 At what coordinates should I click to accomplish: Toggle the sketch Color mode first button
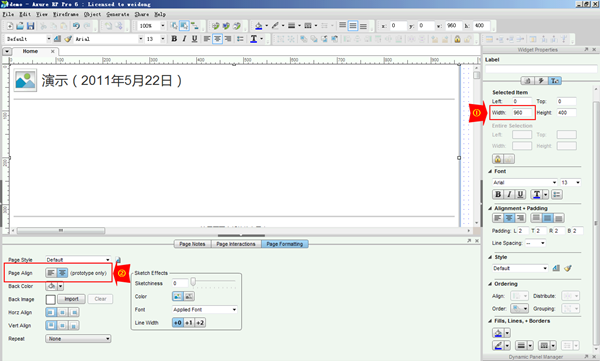tap(178, 296)
